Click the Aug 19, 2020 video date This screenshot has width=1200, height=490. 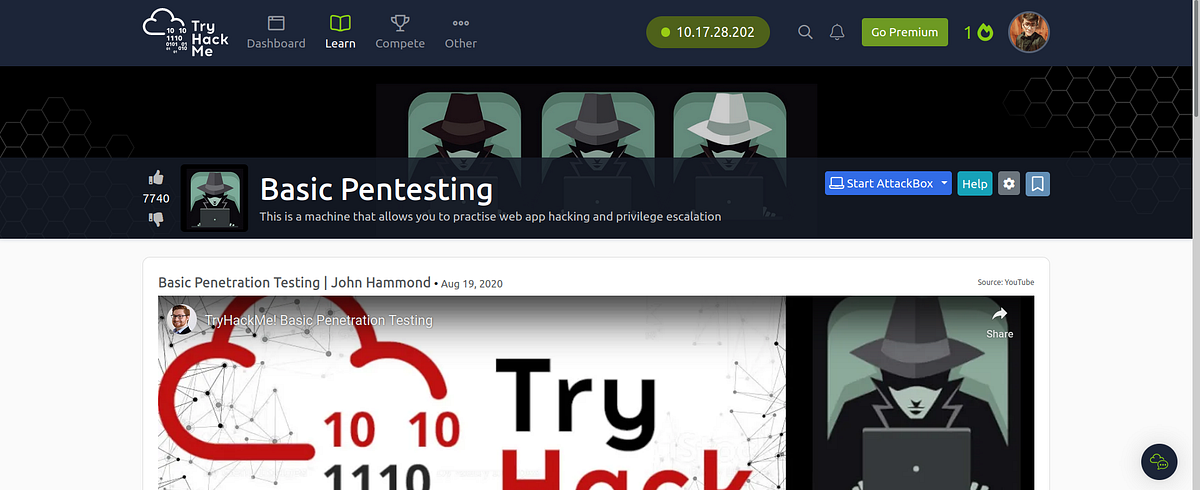tap(472, 284)
